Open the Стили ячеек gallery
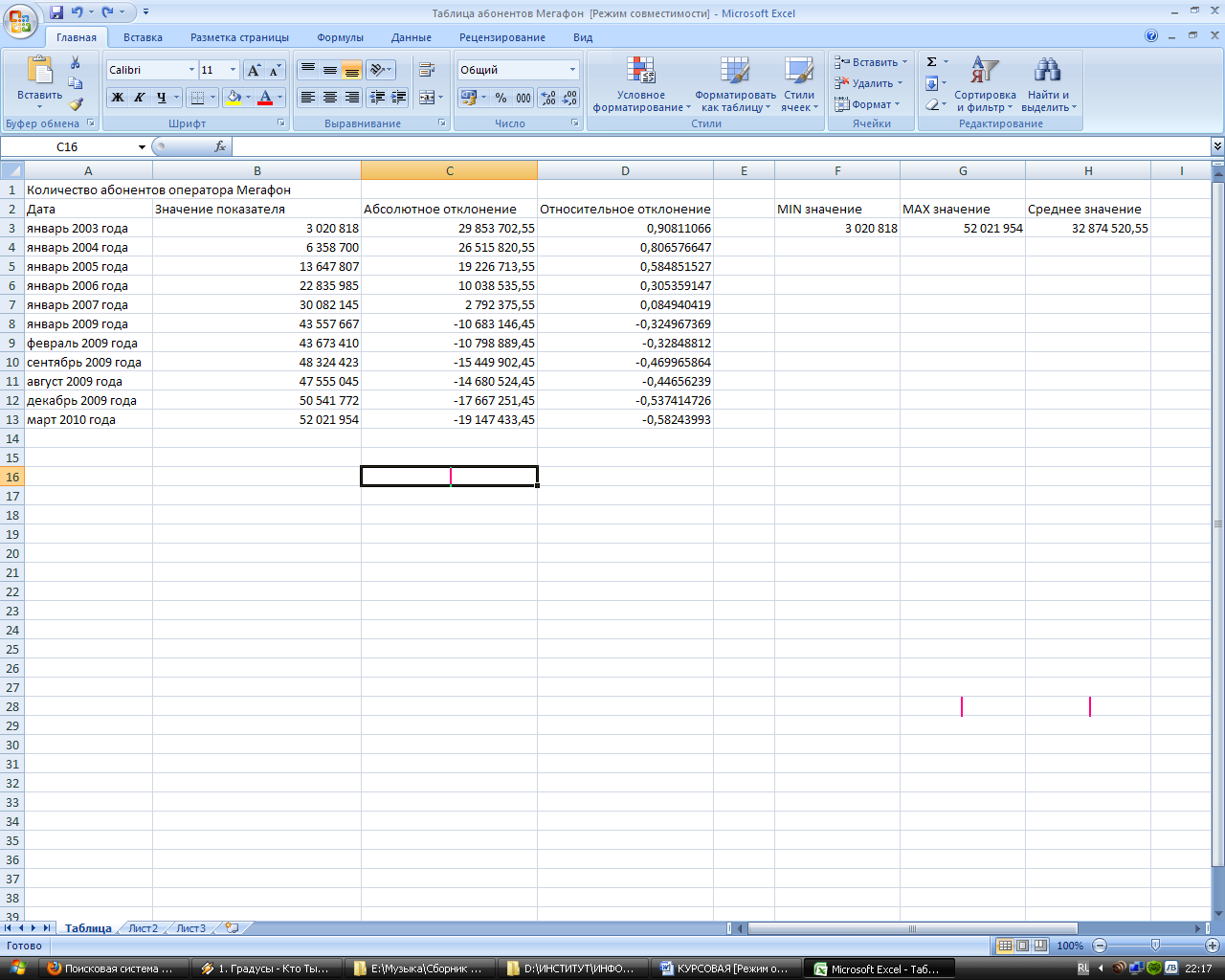 coord(799,84)
